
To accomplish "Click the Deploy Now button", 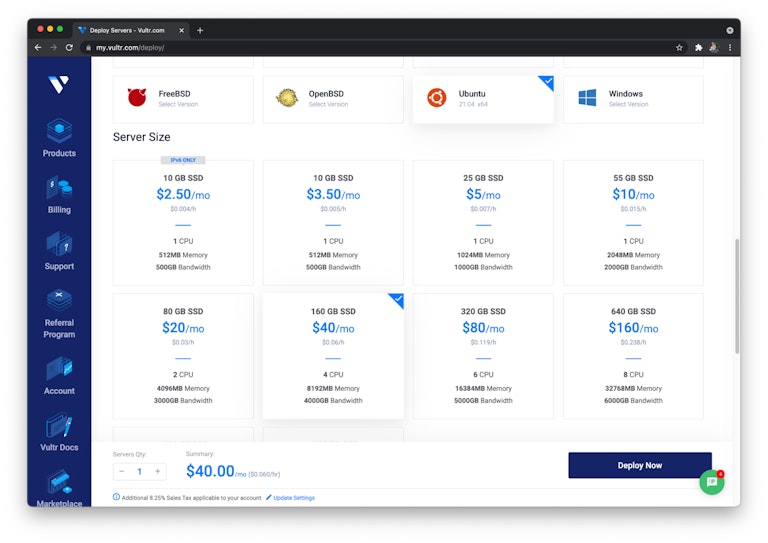I will coord(640,465).
